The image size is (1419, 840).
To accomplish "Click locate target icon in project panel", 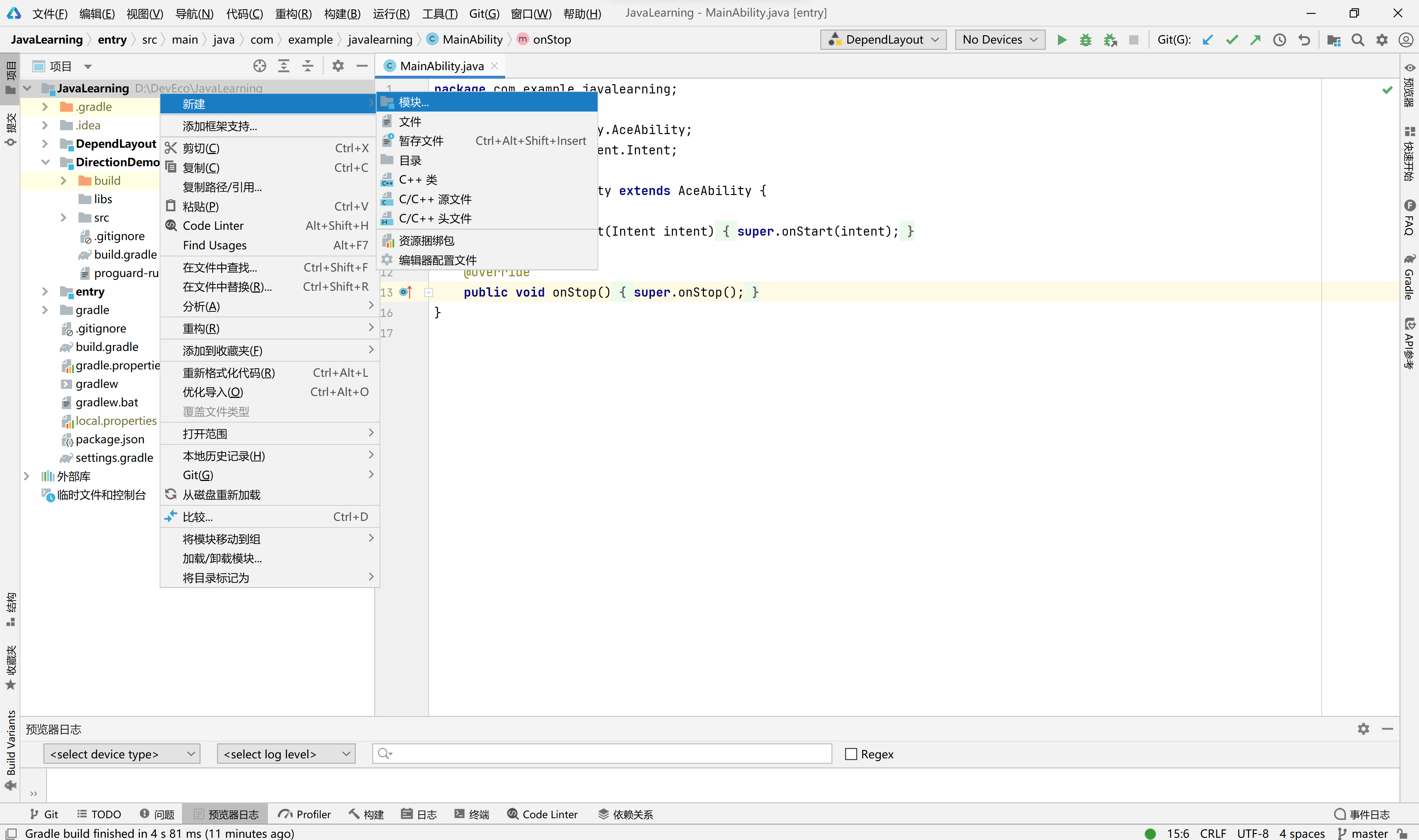I will pyautogui.click(x=259, y=66).
